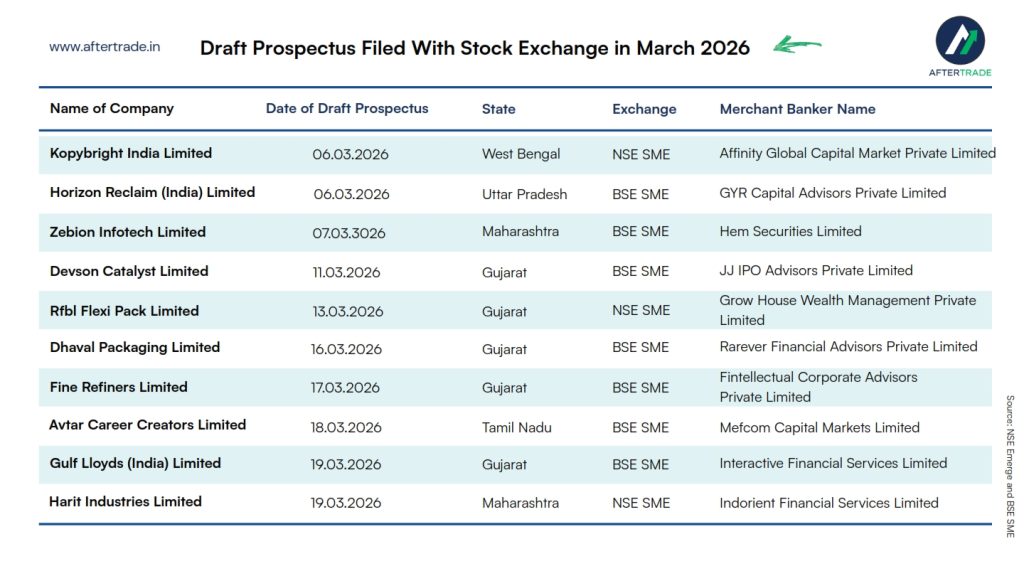The height and width of the screenshot is (576, 1024).
Task: Select the Date of Draft Prospectus header
Action: pyautogui.click(x=347, y=108)
